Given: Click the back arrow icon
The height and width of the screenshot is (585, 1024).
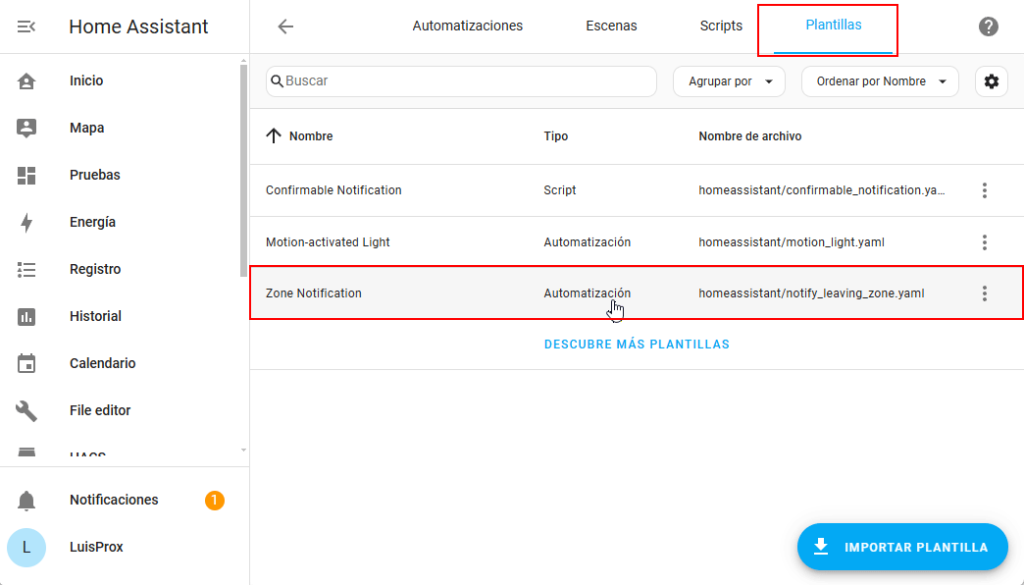Looking at the screenshot, I should tap(286, 27).
